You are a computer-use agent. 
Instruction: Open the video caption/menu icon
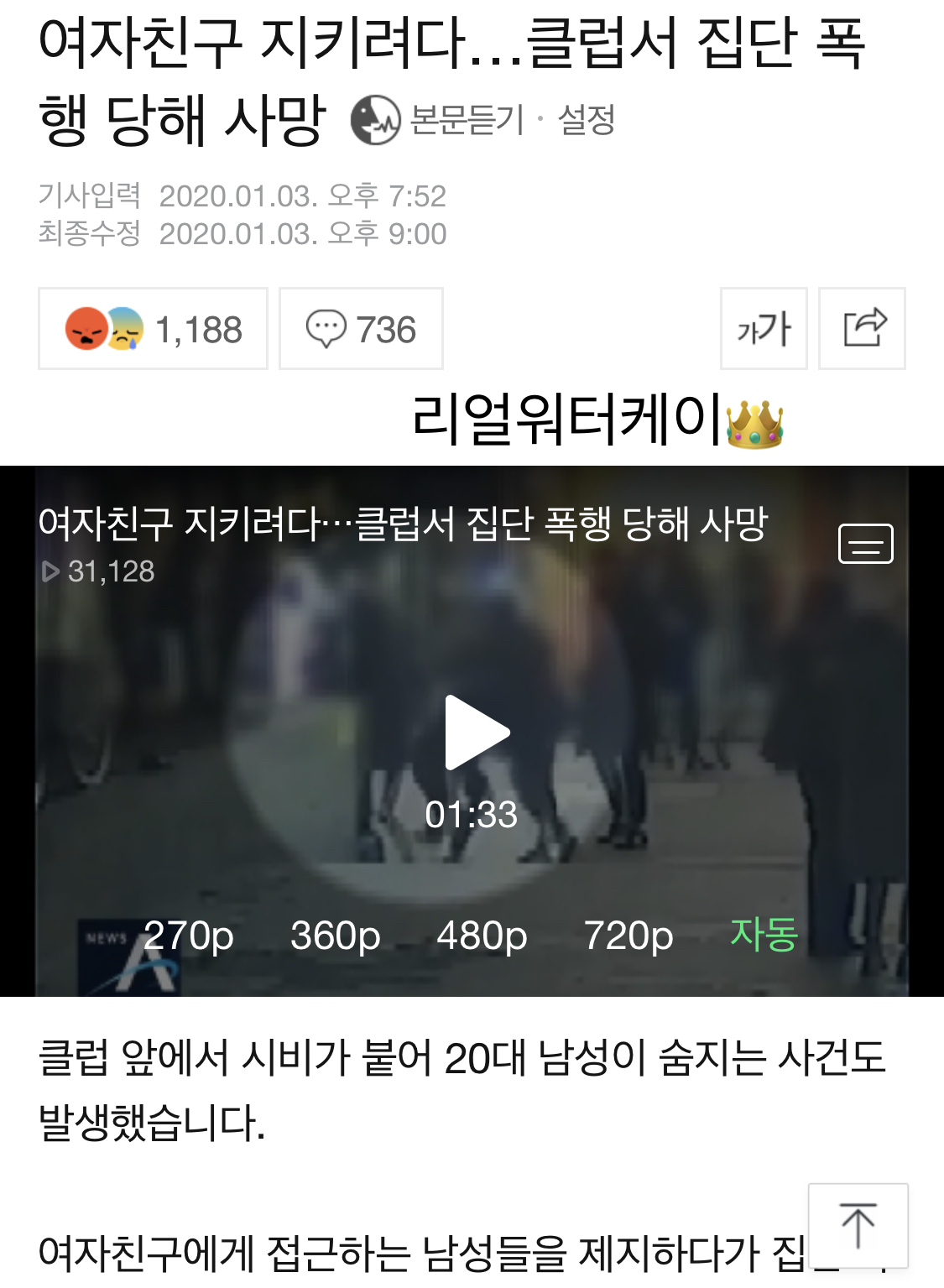(x=866, y=544)
